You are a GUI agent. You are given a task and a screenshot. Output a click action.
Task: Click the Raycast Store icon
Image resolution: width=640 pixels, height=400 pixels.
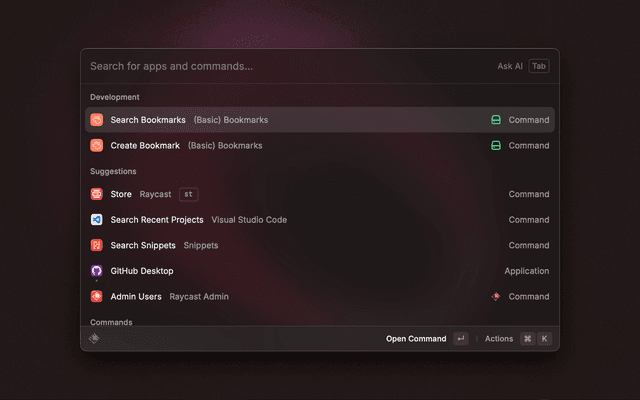click(97, 194)
